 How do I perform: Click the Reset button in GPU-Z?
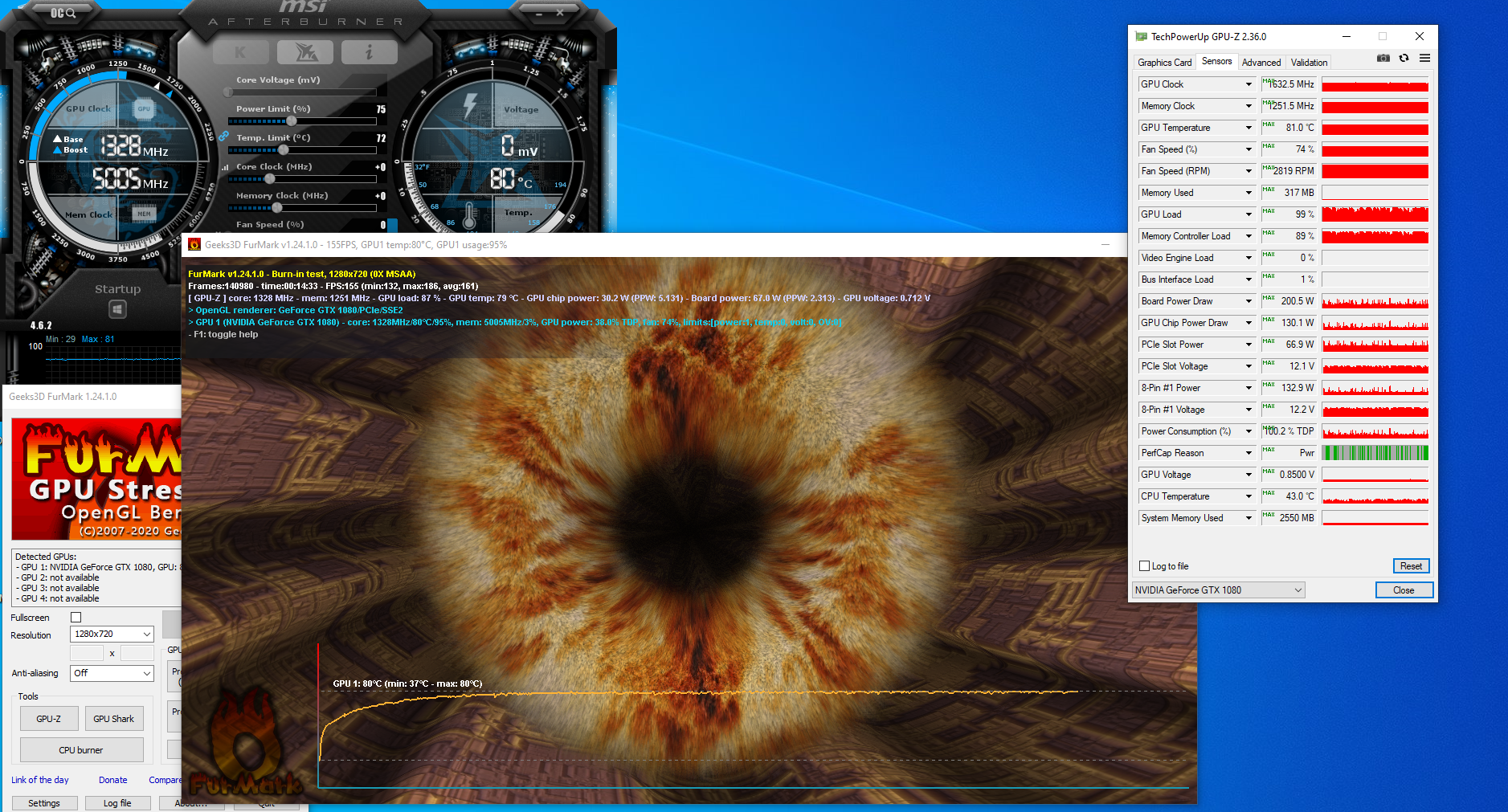[1411, 566]
